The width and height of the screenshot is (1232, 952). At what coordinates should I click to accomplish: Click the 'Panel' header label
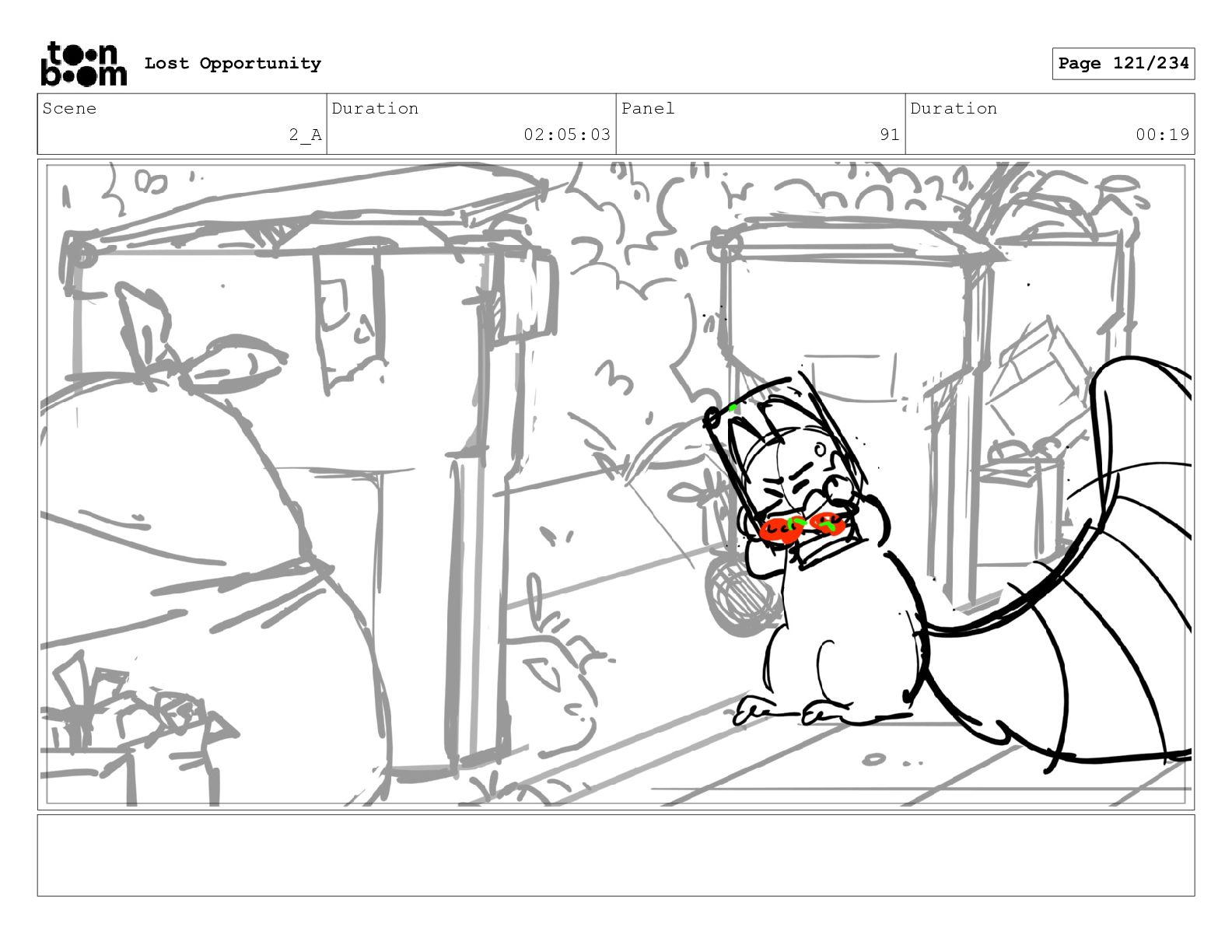pyautogui.click(x=648, y=108)
